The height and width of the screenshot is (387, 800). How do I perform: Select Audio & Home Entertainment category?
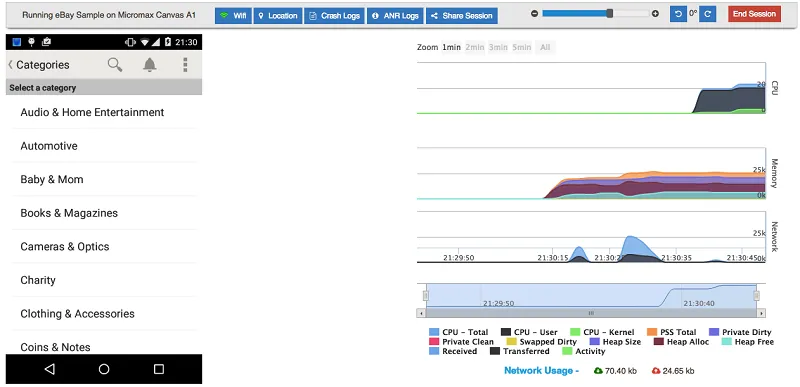105,112
